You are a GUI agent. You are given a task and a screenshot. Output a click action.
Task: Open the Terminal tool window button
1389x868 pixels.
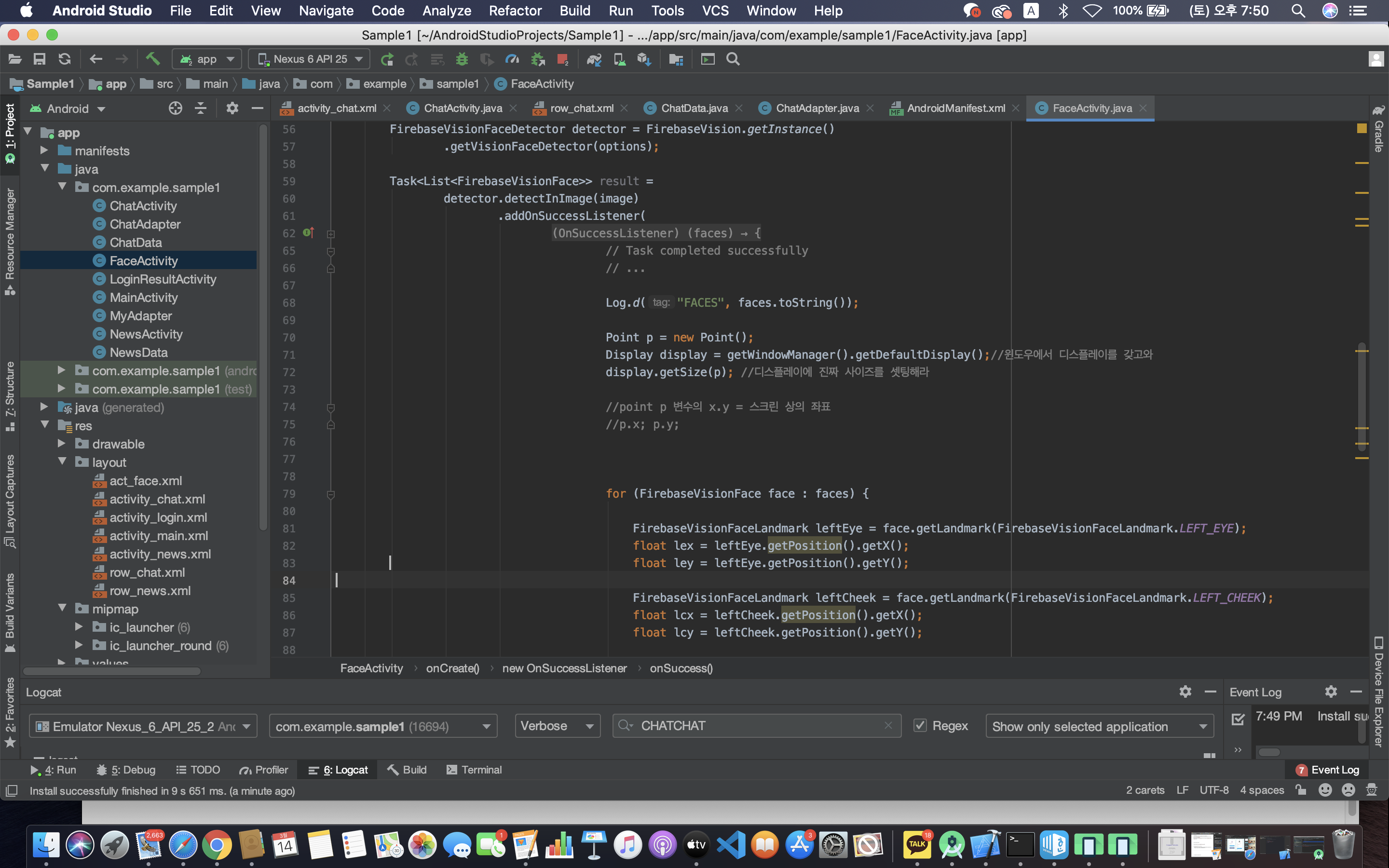point(474,770)
